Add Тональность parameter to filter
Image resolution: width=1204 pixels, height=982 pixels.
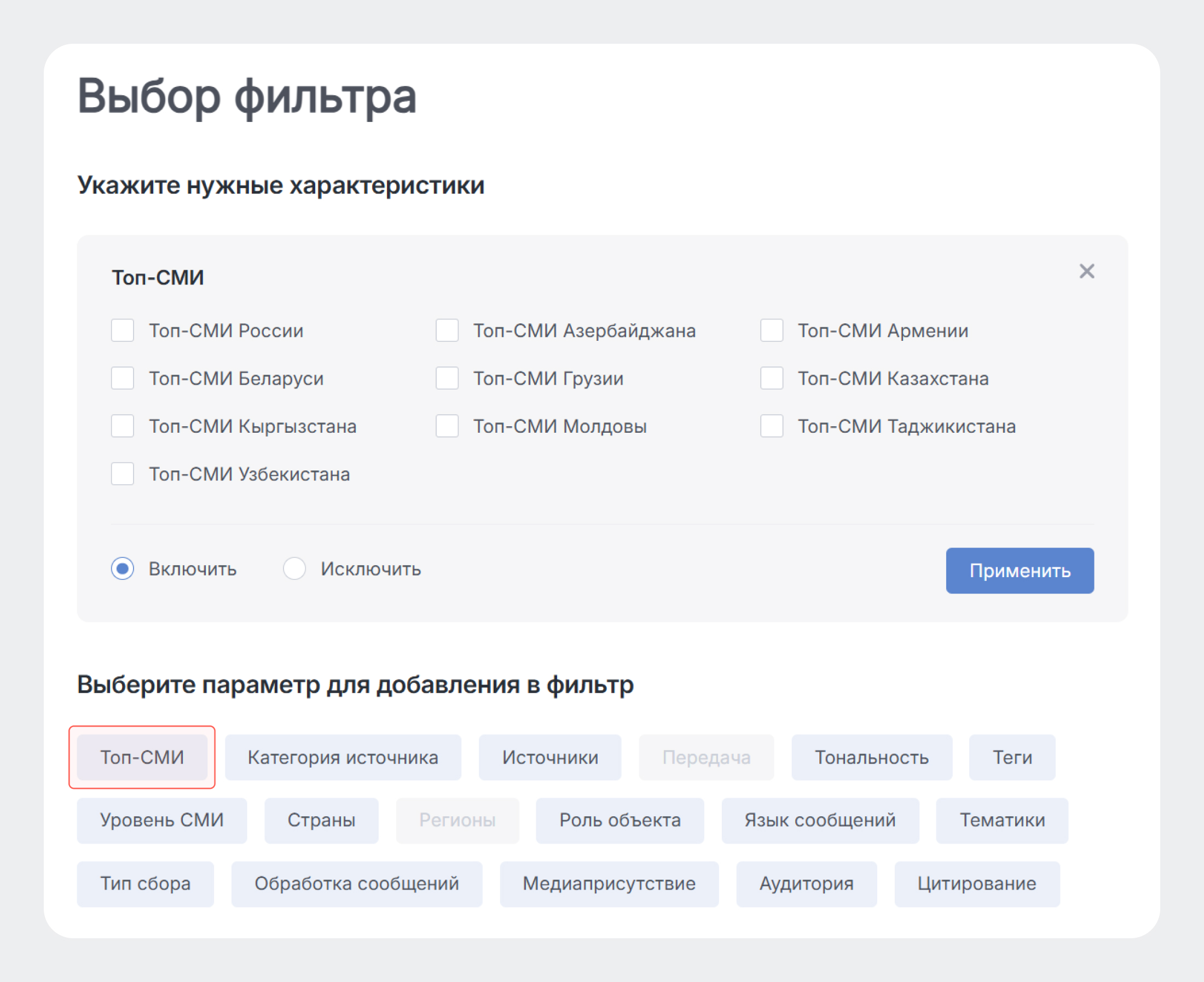[x=871, y=758]
